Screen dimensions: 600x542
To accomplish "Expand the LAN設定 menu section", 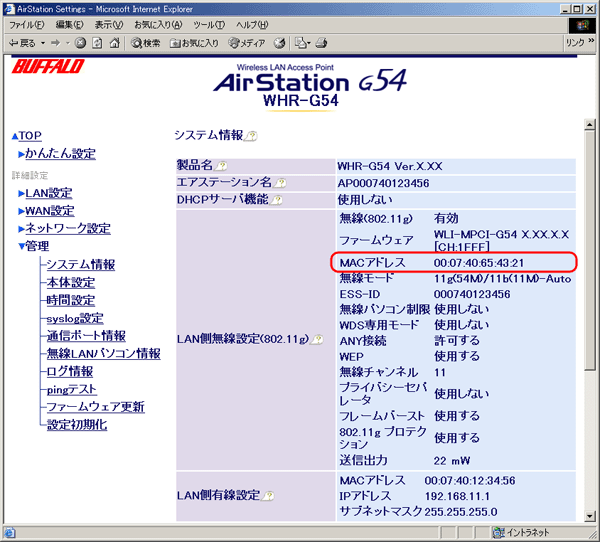I will (x=21, y=194).
